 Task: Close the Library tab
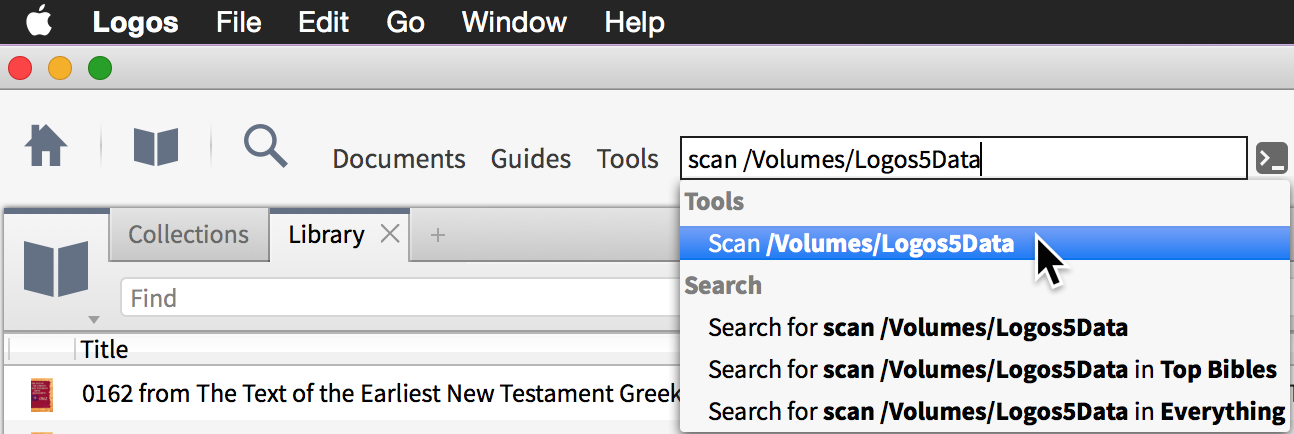coord(390,235)
